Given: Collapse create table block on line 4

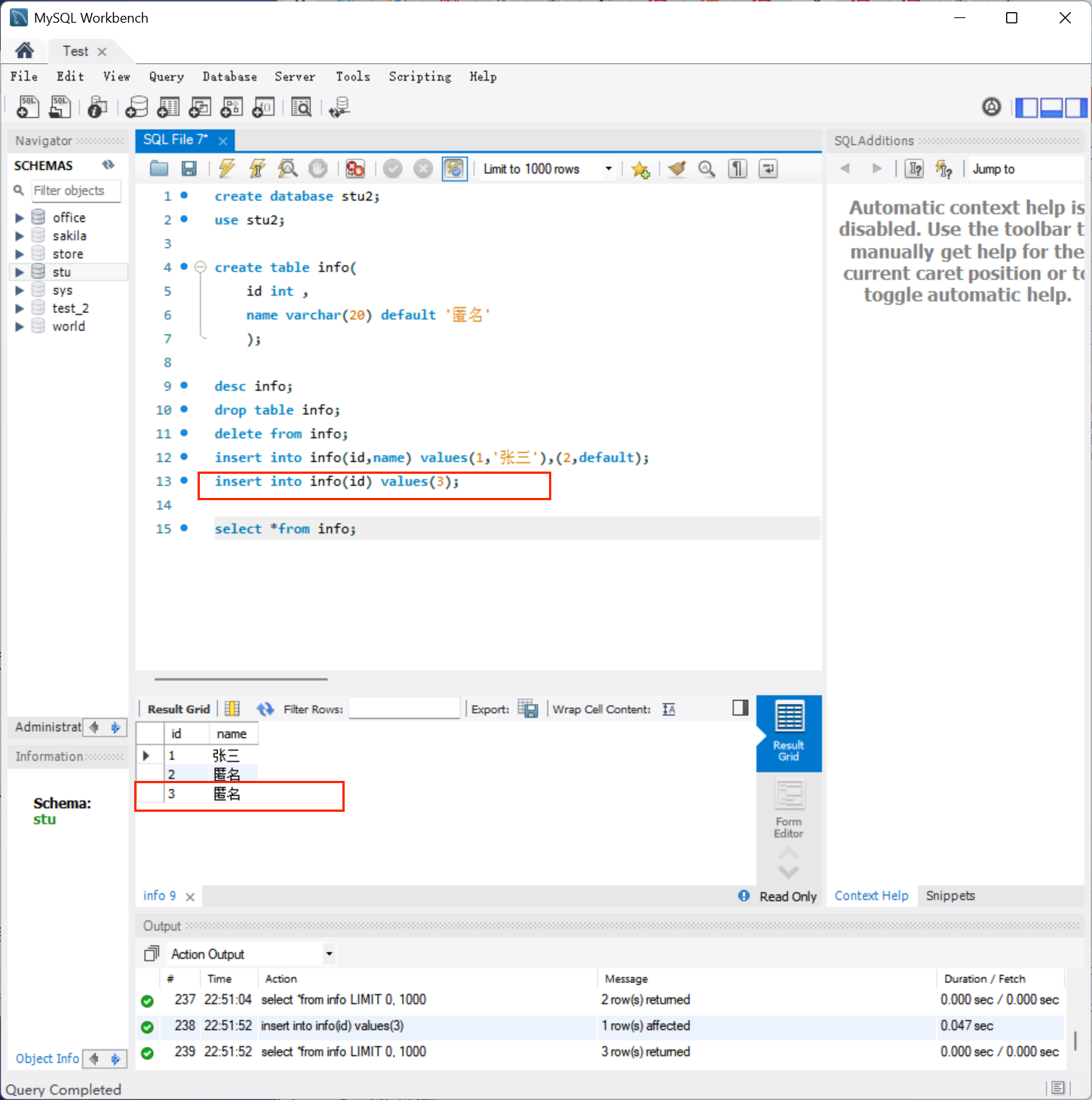Looking at the screenshot, I should point(201,267).
